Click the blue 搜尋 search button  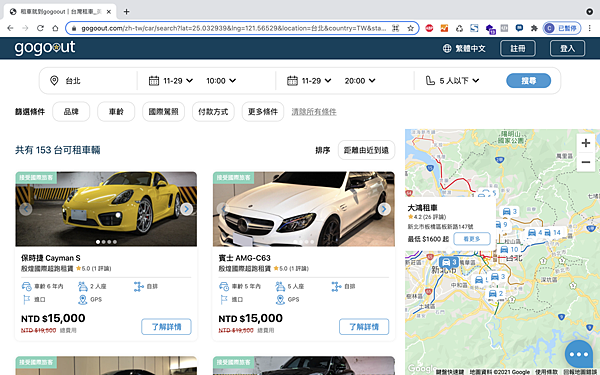[x=528, y=81]
